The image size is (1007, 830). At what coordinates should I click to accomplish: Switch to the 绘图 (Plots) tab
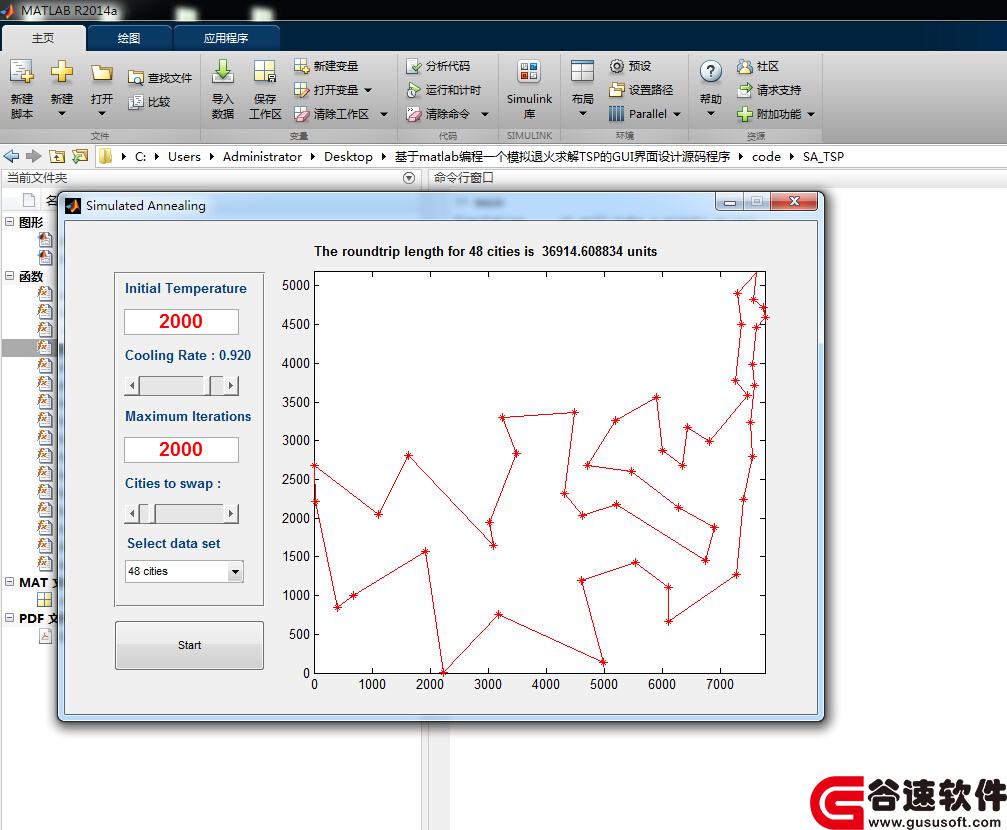pyautogui.click(x=128, y=38)
